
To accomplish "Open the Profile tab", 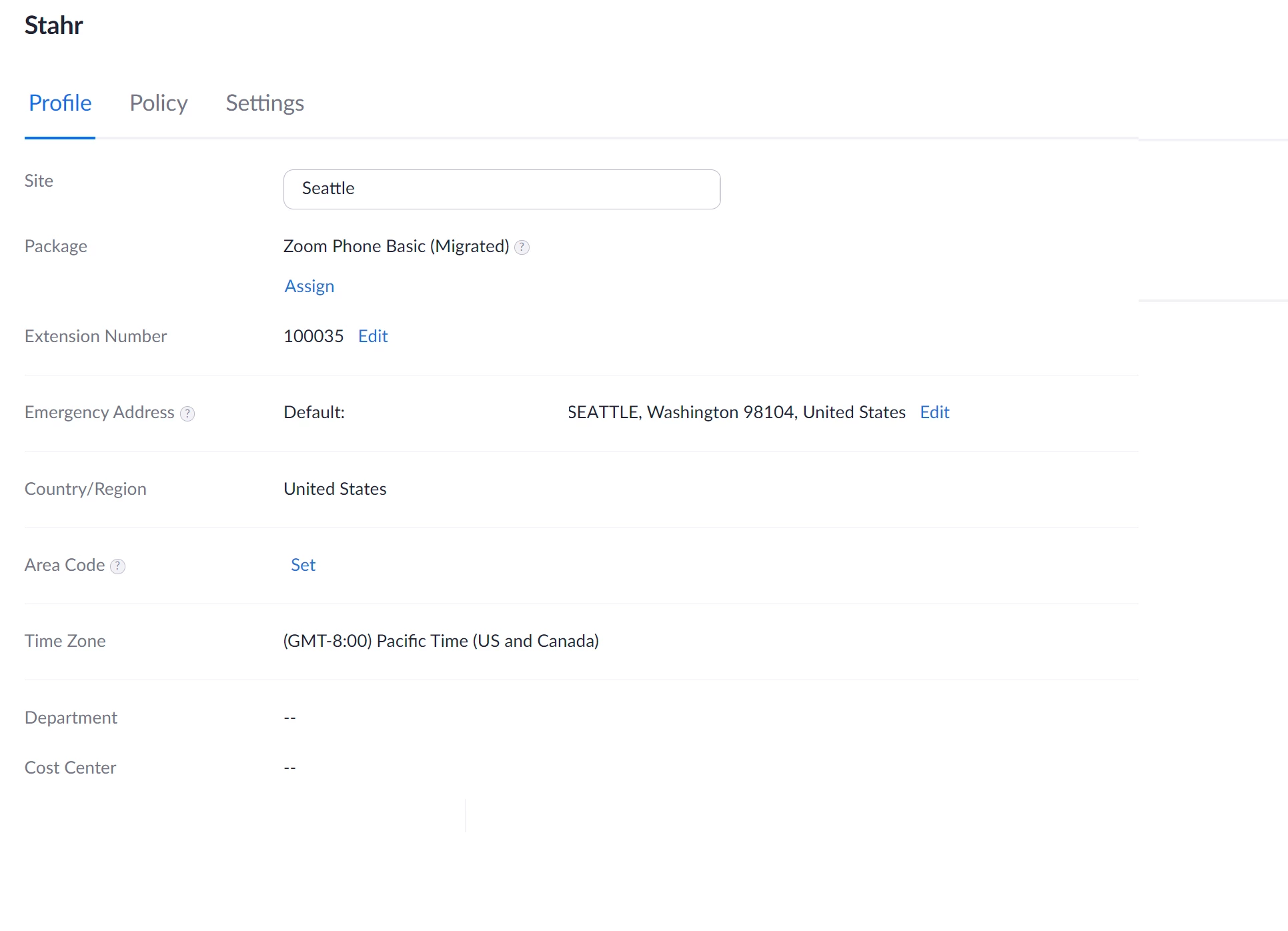I will [x=60, y=103].
